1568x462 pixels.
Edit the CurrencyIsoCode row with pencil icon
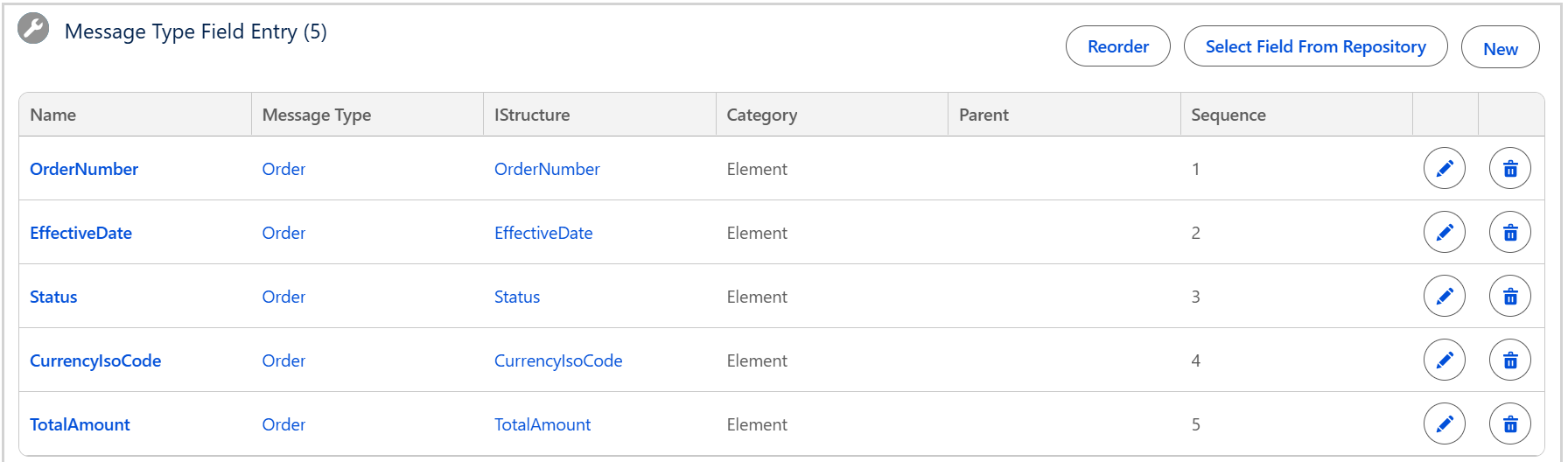[x=1444, y=360]
